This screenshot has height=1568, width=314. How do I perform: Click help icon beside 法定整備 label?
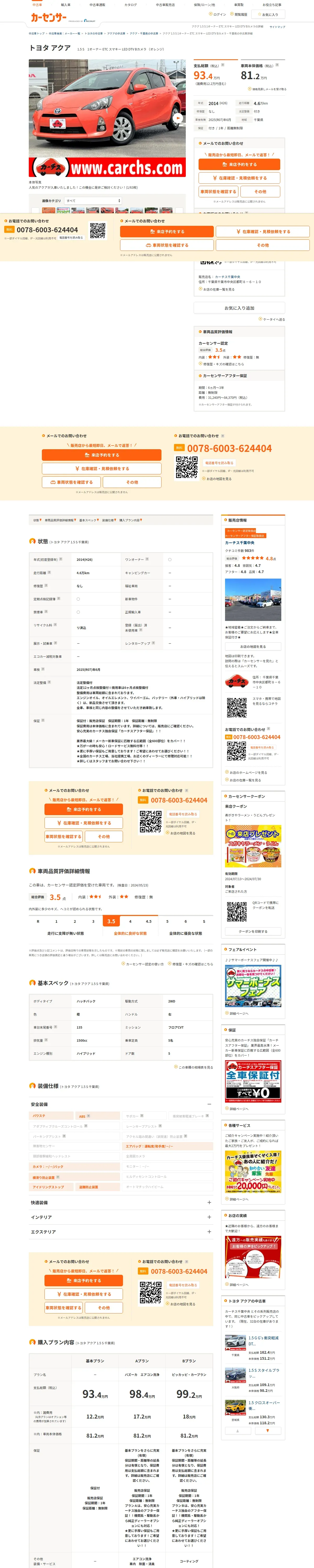(49, 682)
